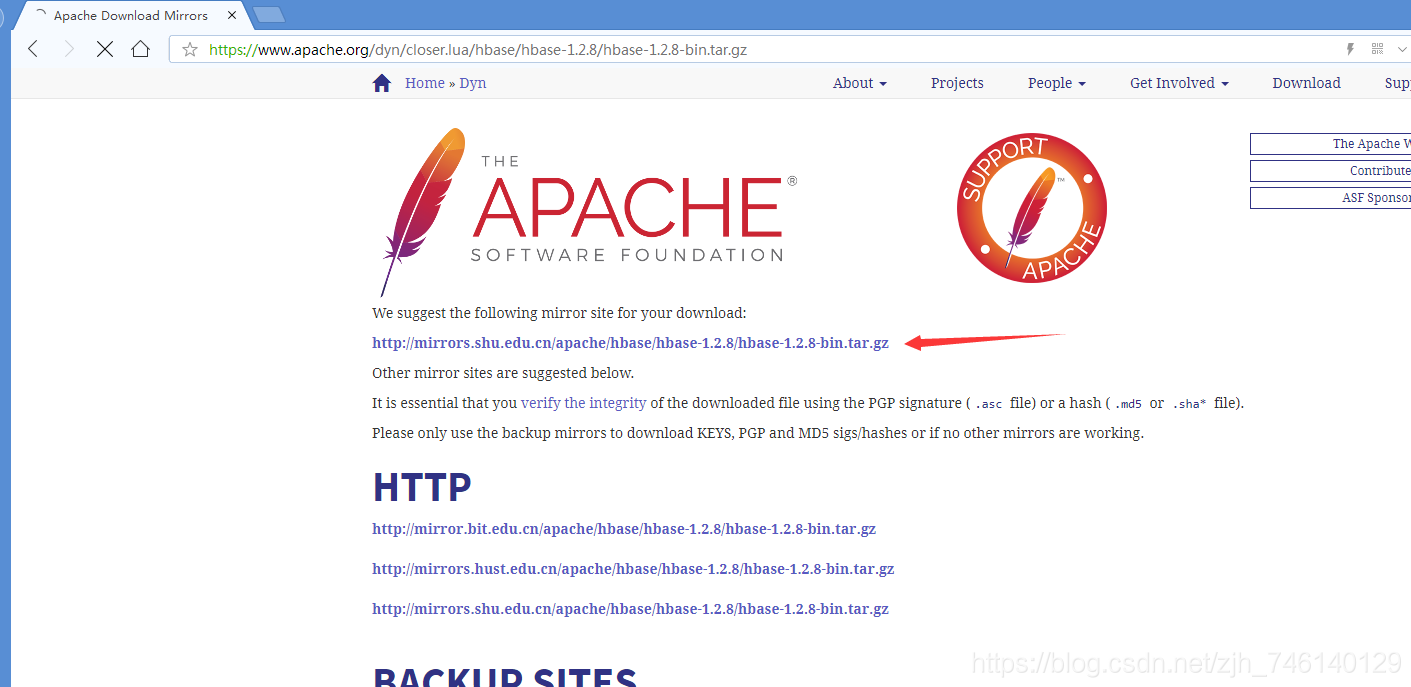Expand the About dropdown menu
1411x687 pixels.
point(860,83)
